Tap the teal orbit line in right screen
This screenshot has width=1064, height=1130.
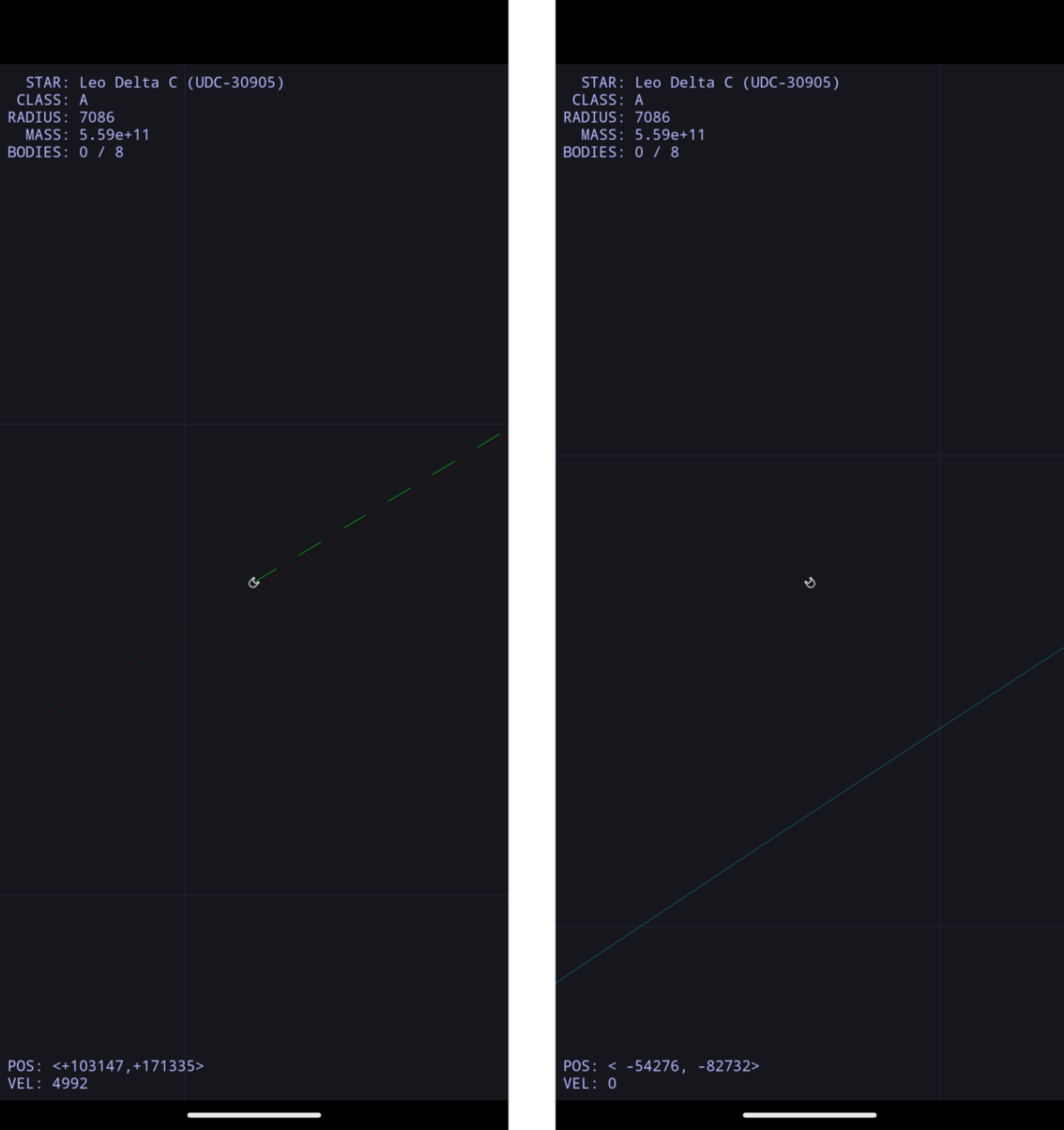[810, 815]
